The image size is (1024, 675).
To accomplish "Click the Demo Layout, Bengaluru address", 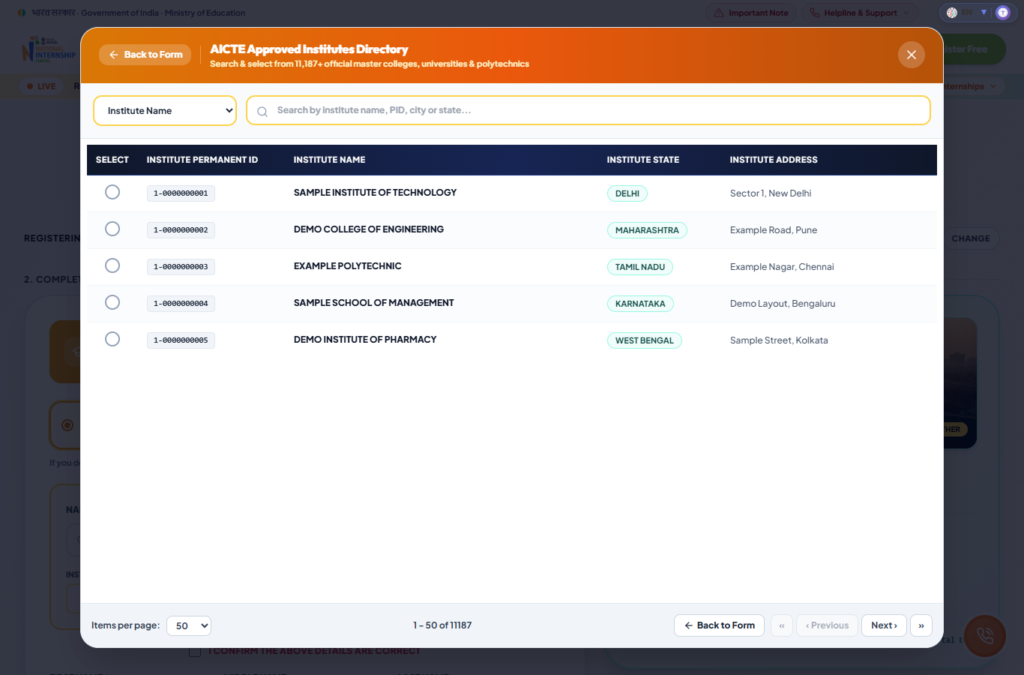I will (782, 304).
